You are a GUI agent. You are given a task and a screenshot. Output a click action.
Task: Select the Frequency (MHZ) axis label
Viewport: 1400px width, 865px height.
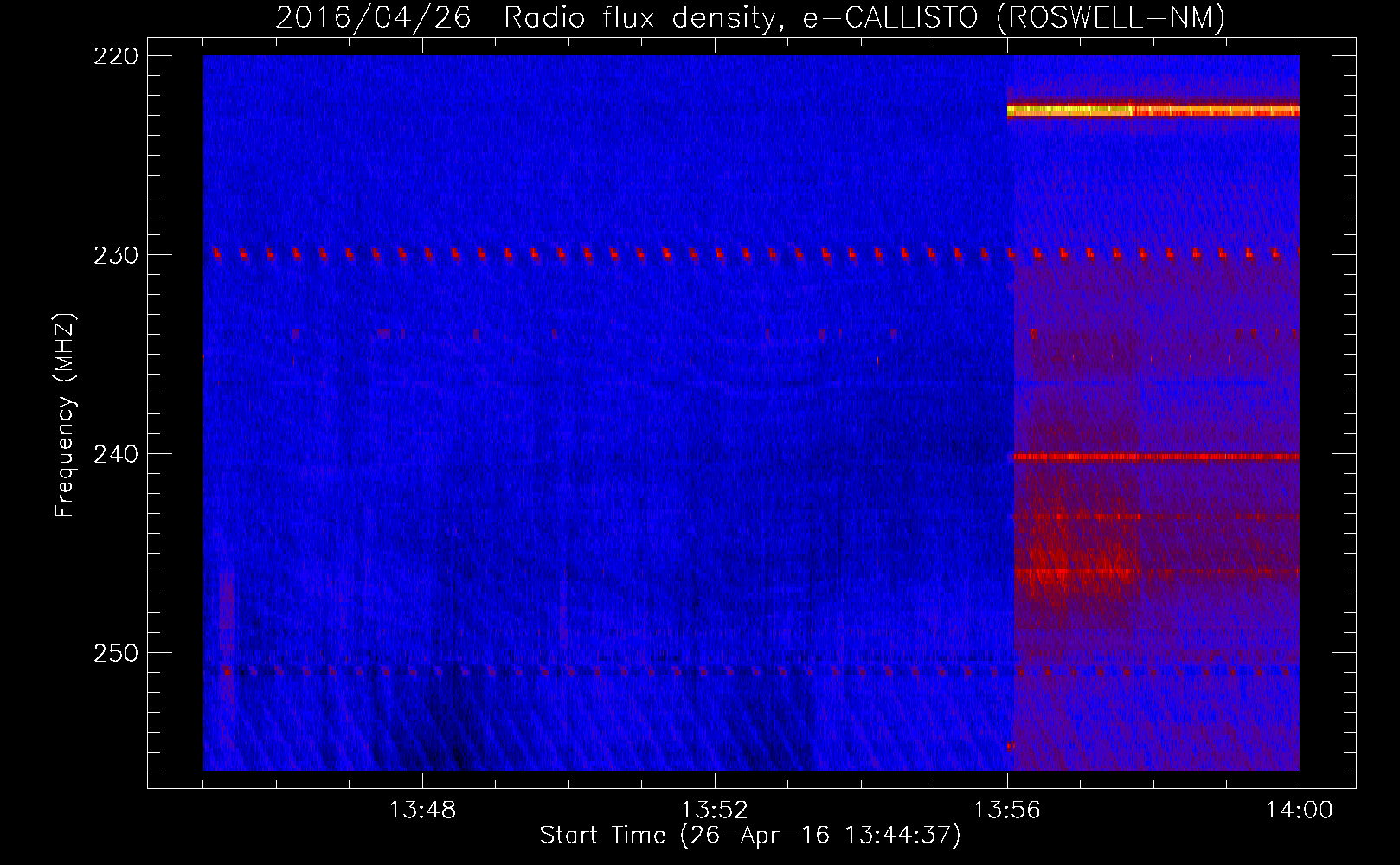65,414
